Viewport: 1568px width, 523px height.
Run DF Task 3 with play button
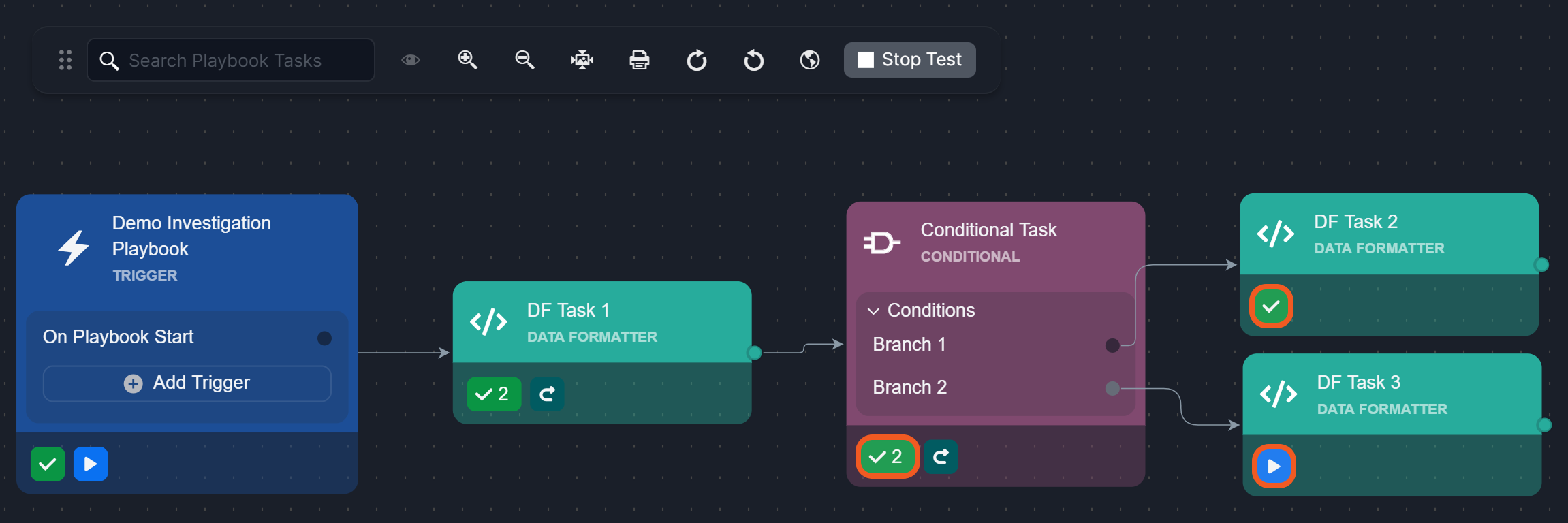(x=1274, y=466)
